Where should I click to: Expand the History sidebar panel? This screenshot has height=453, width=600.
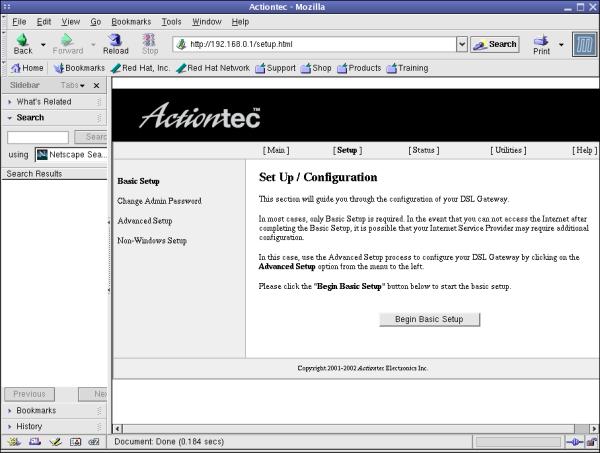(54, 426)
